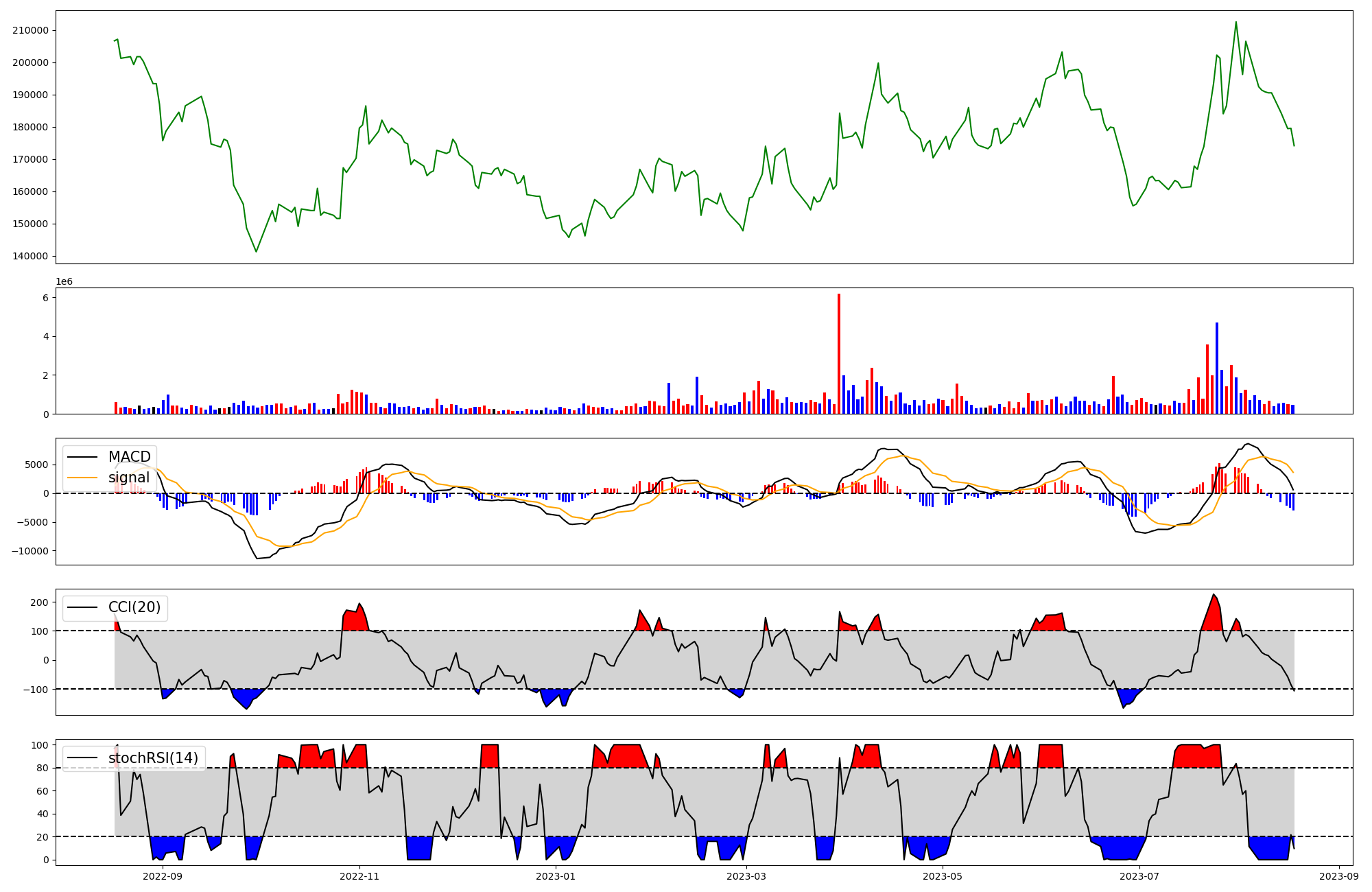Click the MACD legend label
This screenshot has width=1372, height=892.
point(129,457)
